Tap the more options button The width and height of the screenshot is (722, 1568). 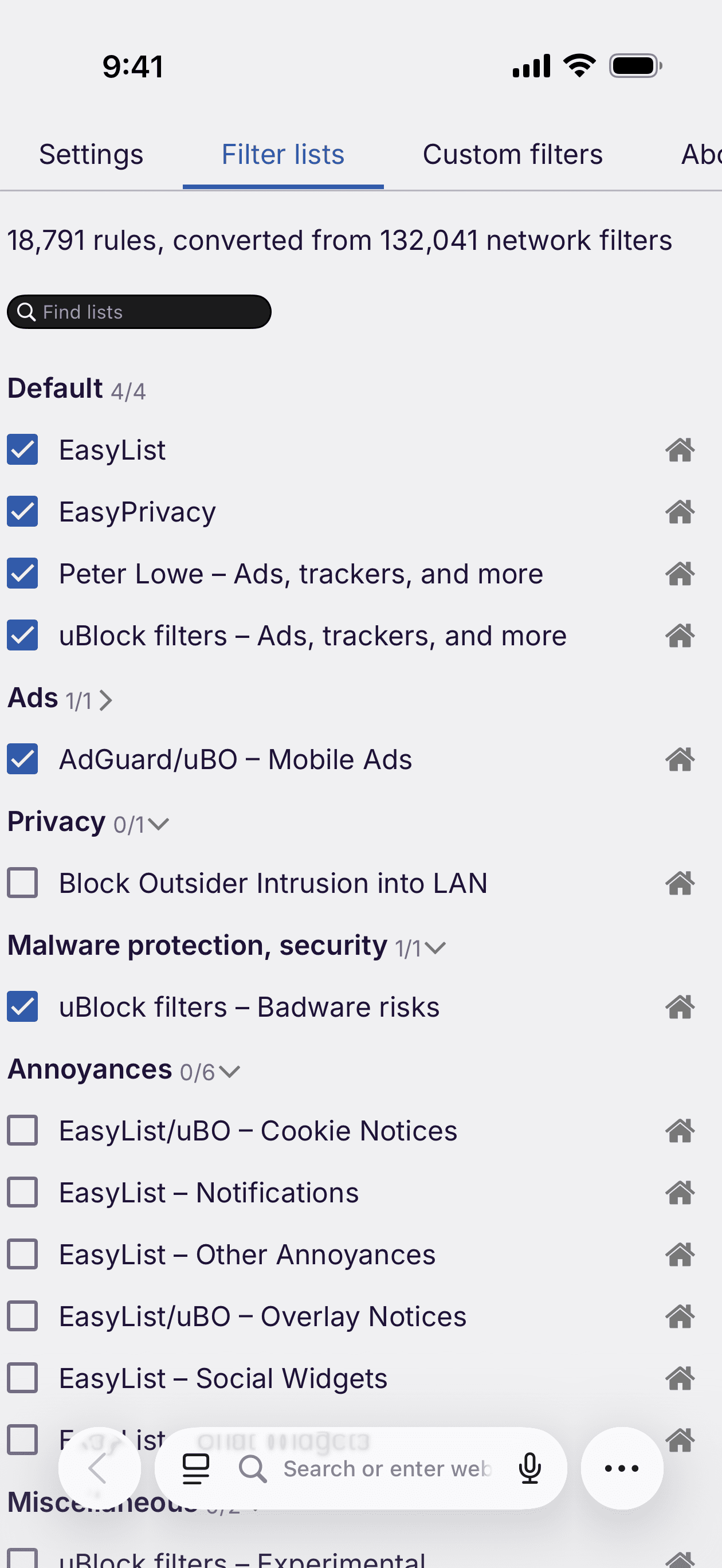point(621,1468)
